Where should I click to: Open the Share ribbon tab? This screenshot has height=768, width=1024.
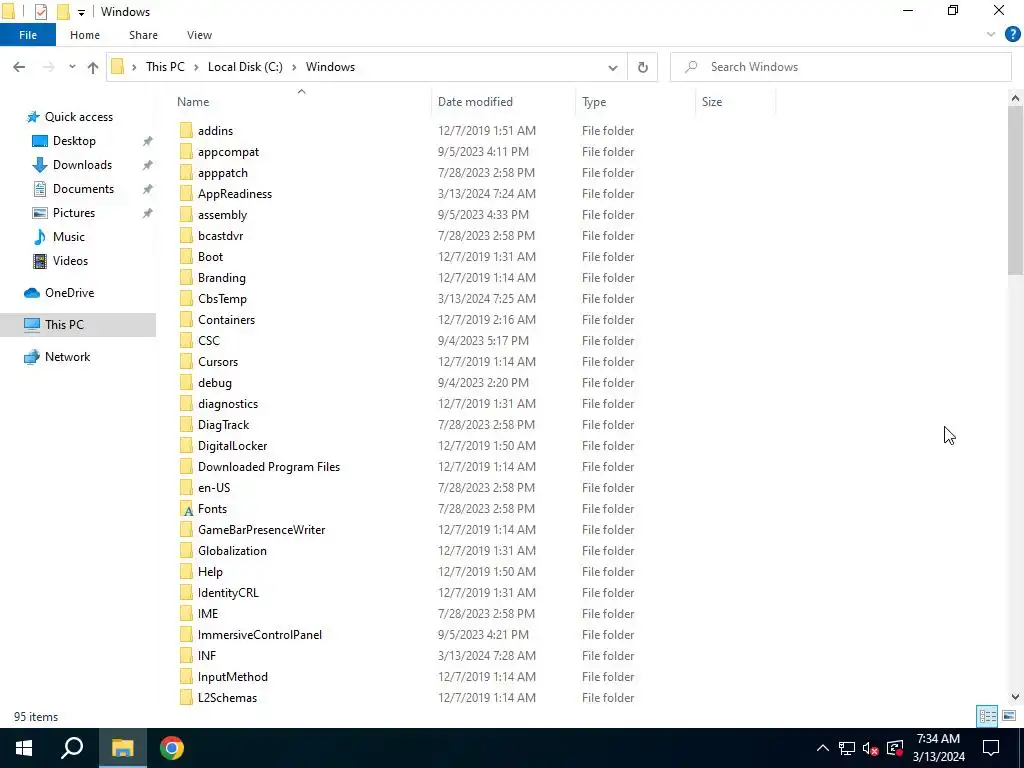pyautogui.click(x=143, y=35)
